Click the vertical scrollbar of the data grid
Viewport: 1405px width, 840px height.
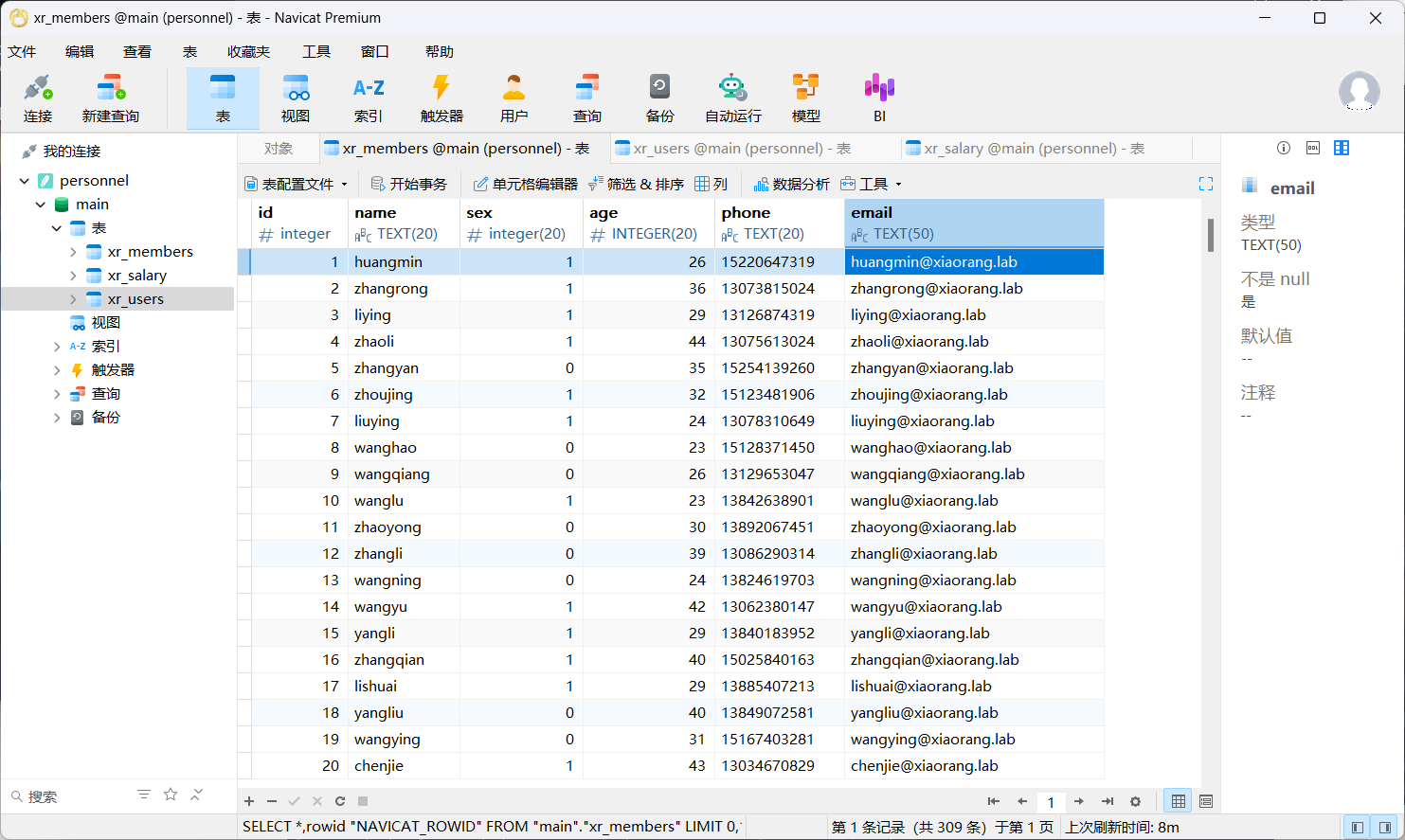click(1211, 235)
